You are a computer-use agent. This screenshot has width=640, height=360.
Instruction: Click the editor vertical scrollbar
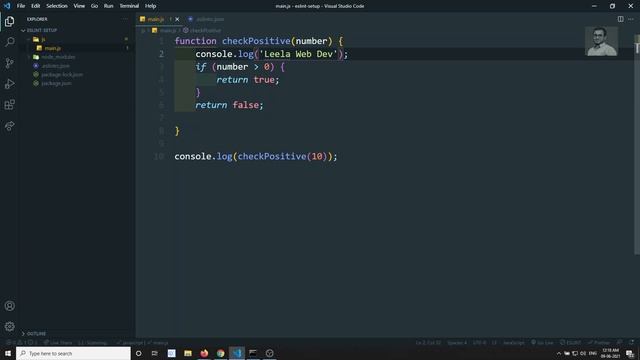[637, 143]
